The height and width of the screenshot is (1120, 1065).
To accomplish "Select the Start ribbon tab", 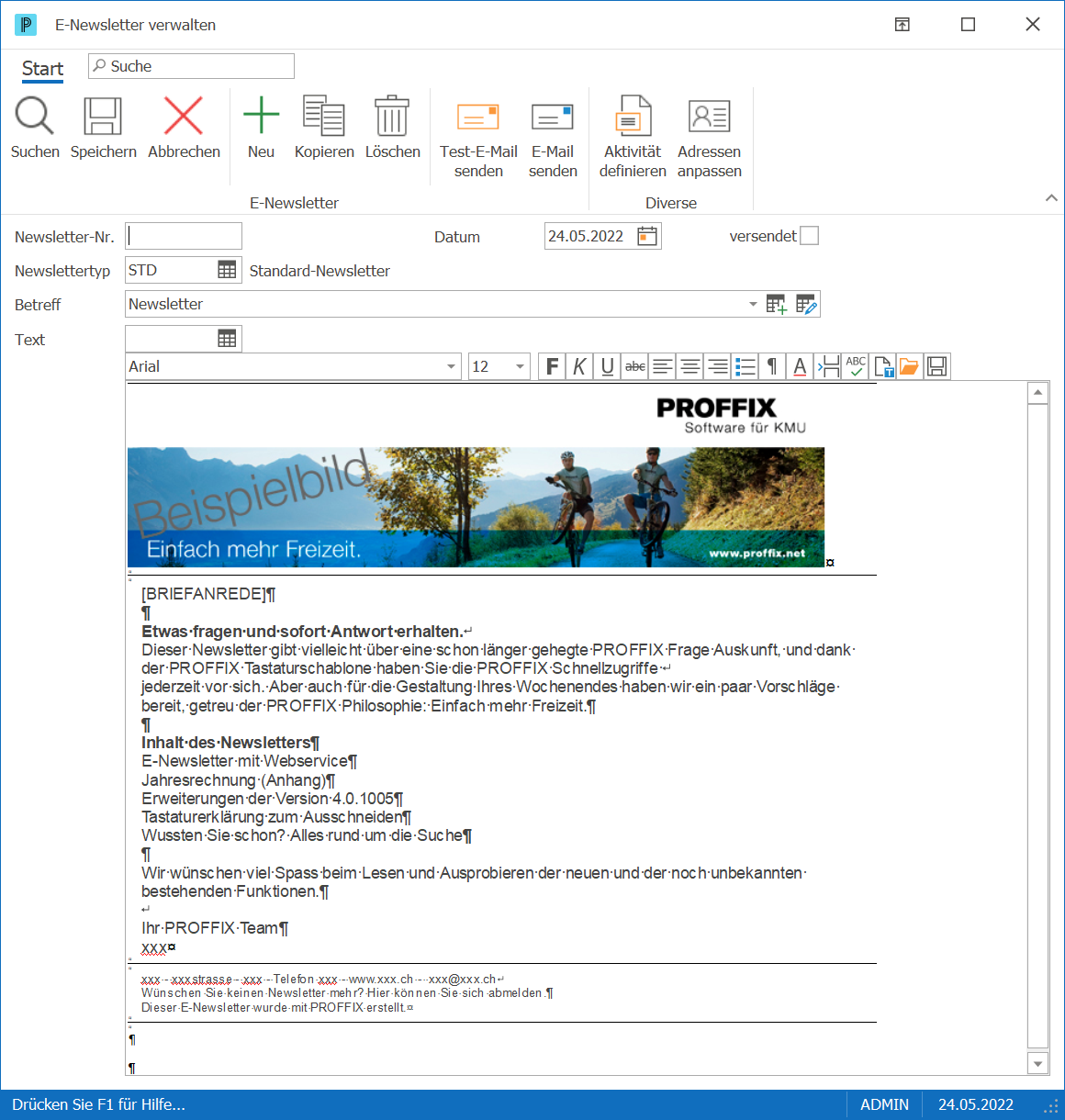I will (42, 69).
